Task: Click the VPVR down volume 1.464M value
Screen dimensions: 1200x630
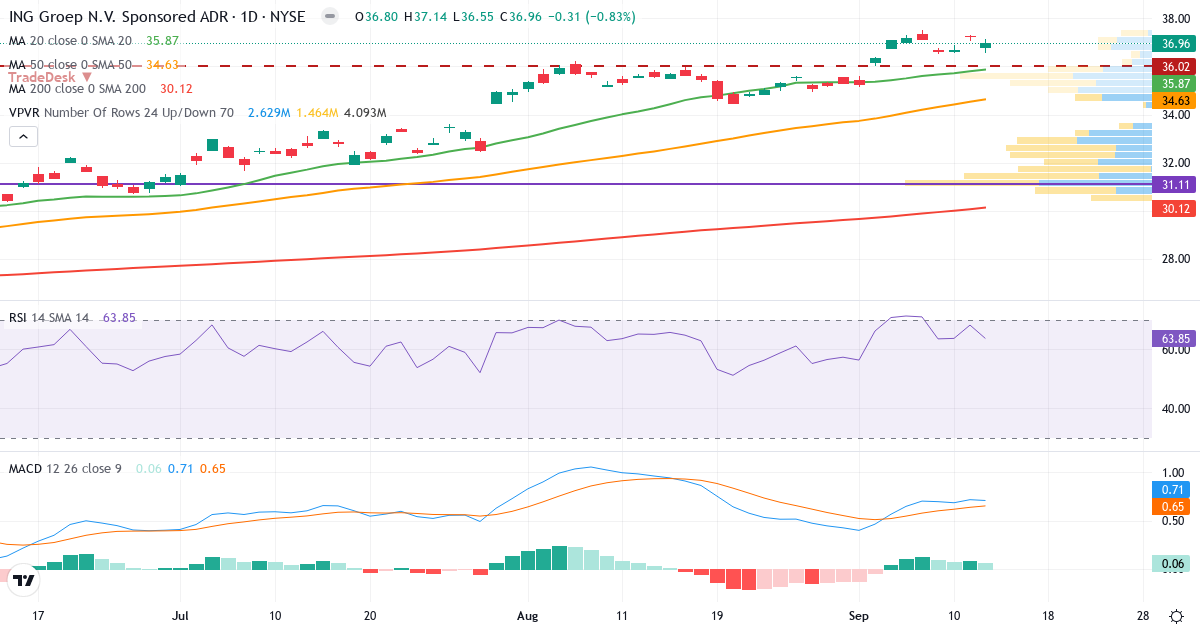Action: [x=318, y=113]
